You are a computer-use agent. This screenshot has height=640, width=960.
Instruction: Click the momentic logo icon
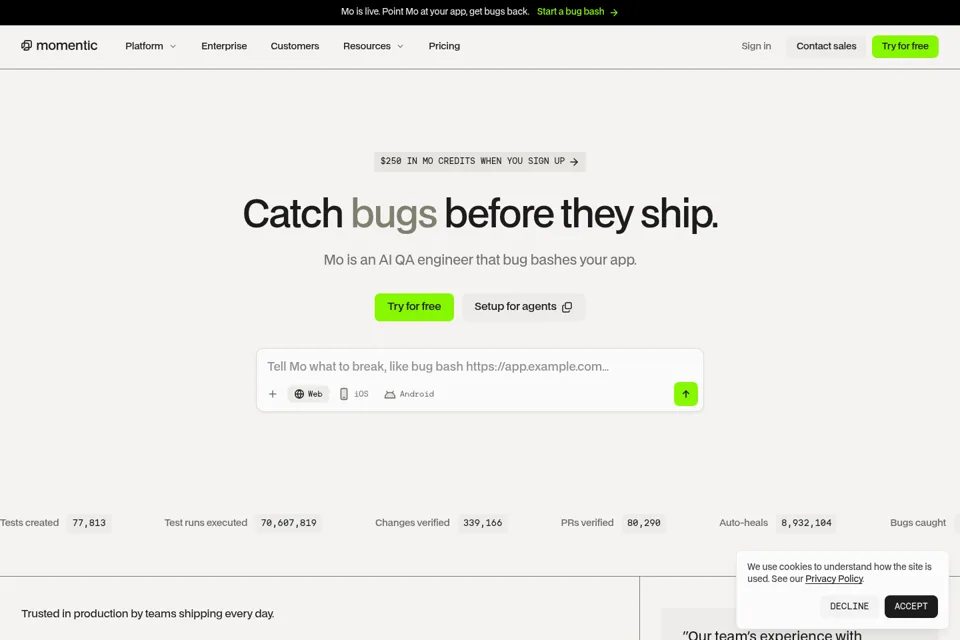click(x=26, y=45)
